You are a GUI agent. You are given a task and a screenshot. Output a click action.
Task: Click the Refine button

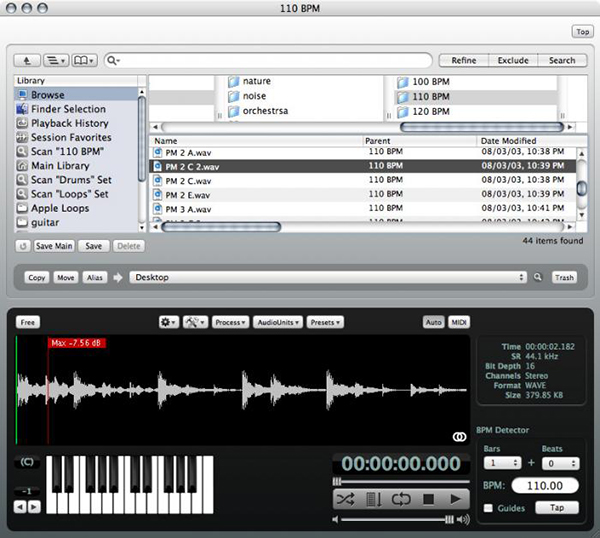coord(463,60)
